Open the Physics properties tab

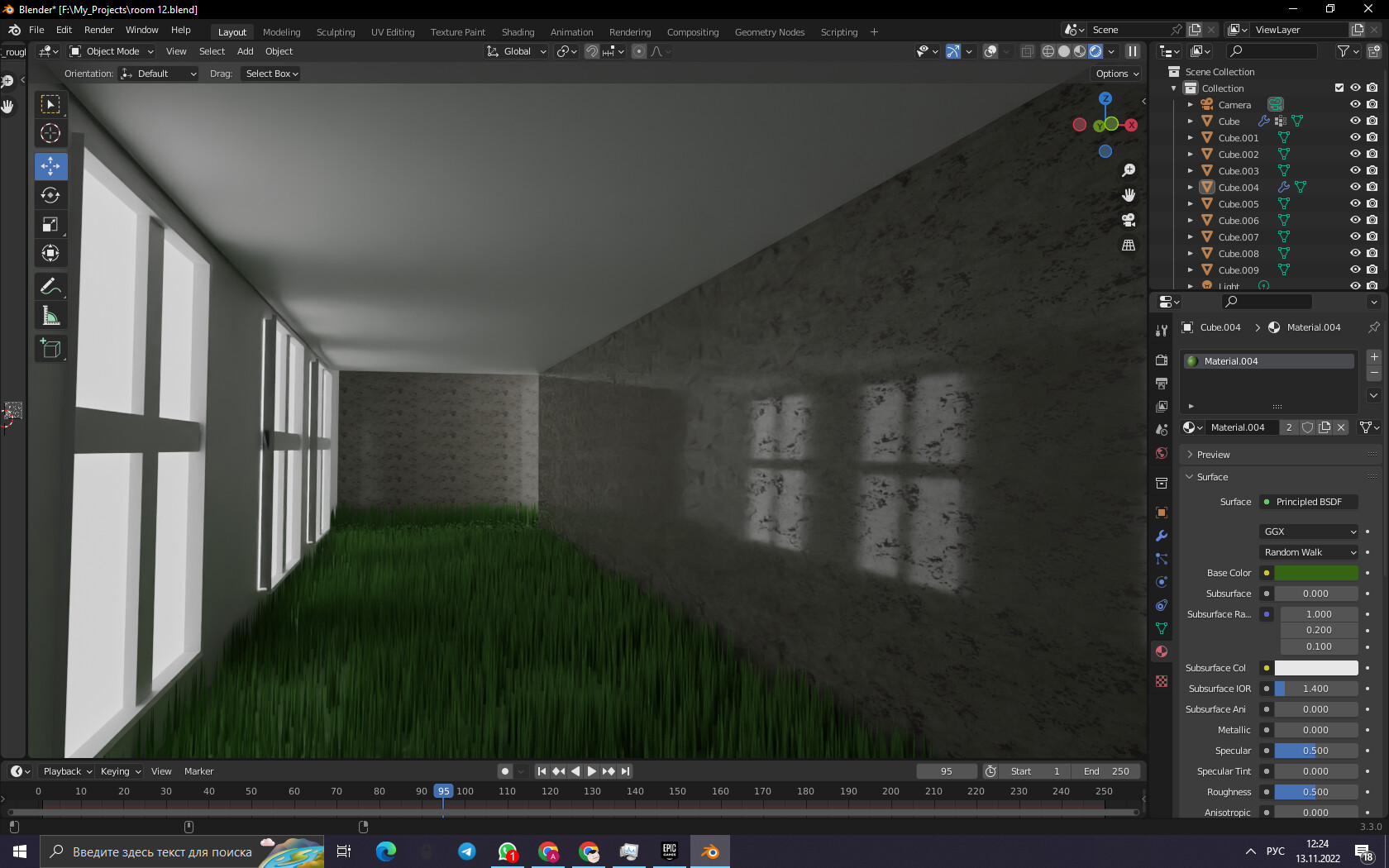[x=1162, y=582]
